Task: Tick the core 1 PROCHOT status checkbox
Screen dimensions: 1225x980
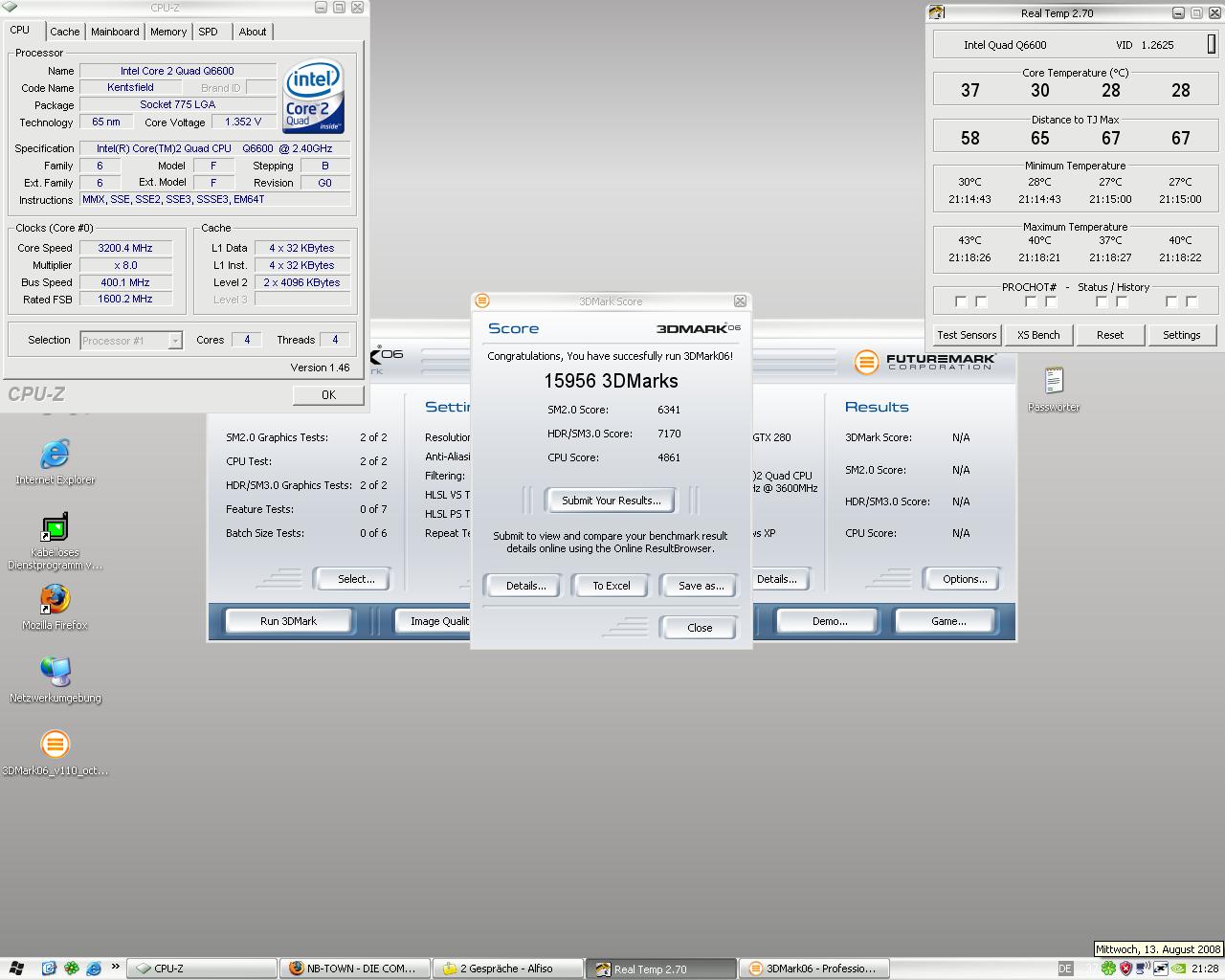Action: click(961, 301)
